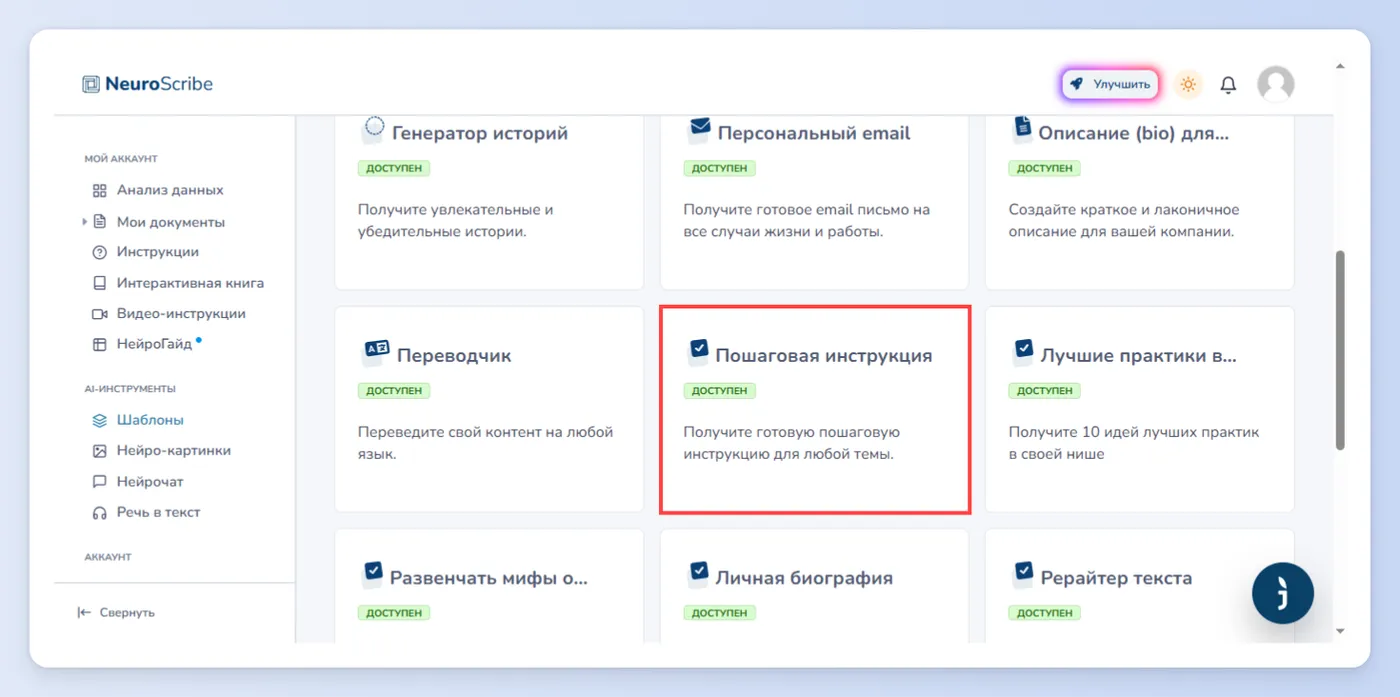The height and width of the screenshot is (697, 1400).
Task: Click the page vertical scrollbar thumb
Action: pos(1340,350)
